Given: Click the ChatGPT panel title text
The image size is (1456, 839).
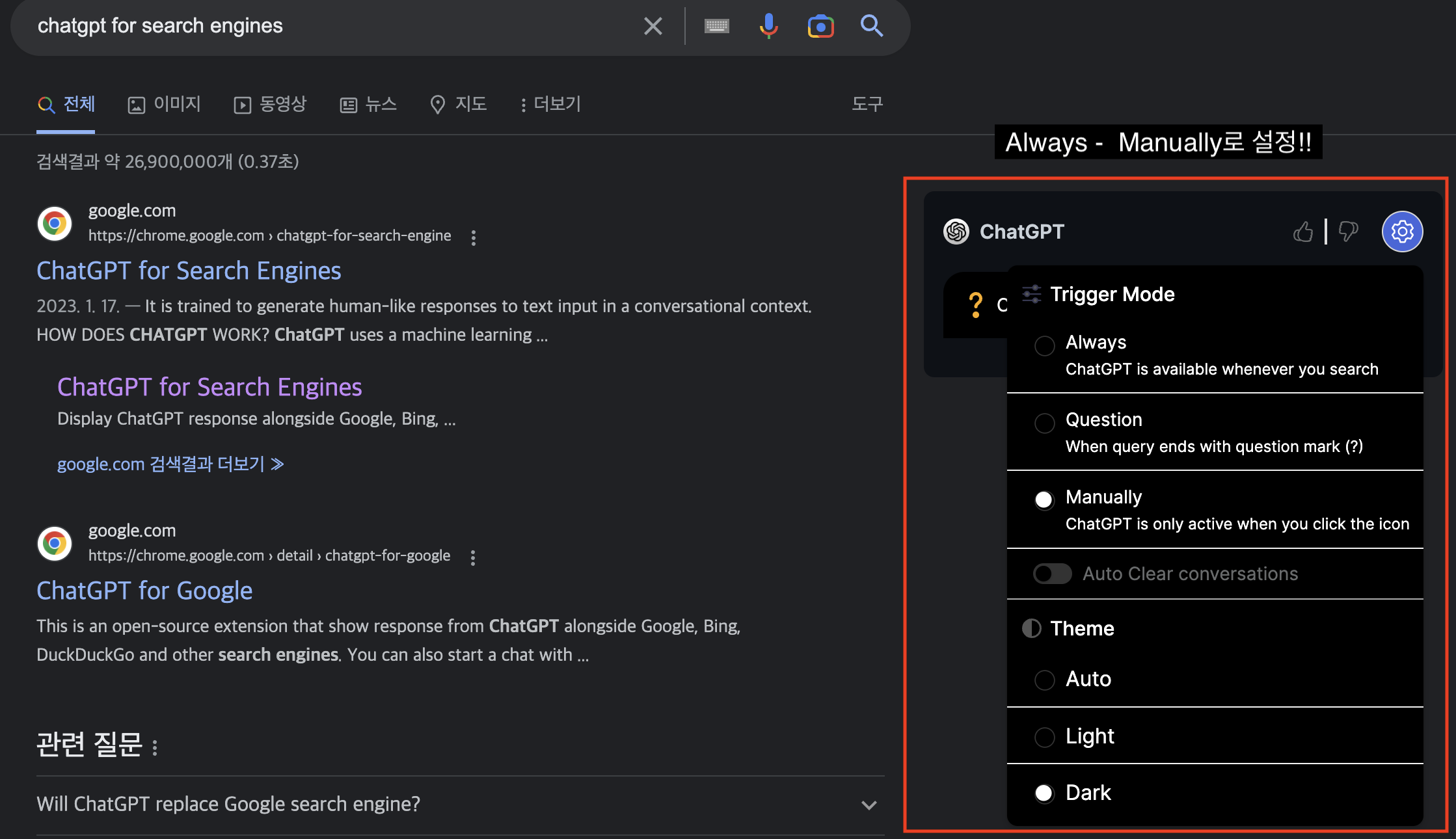Looking at the screenshot, I should coord(1021,232).
